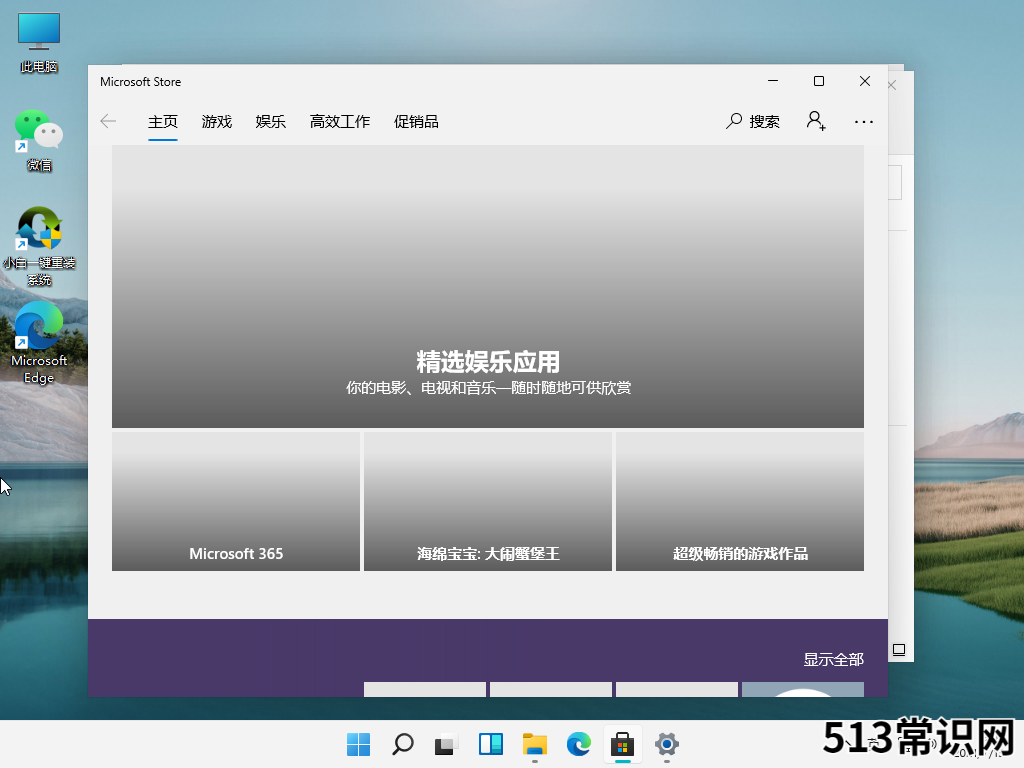
Task: Click the account sign-in person icon
Action: pos(816,121)
